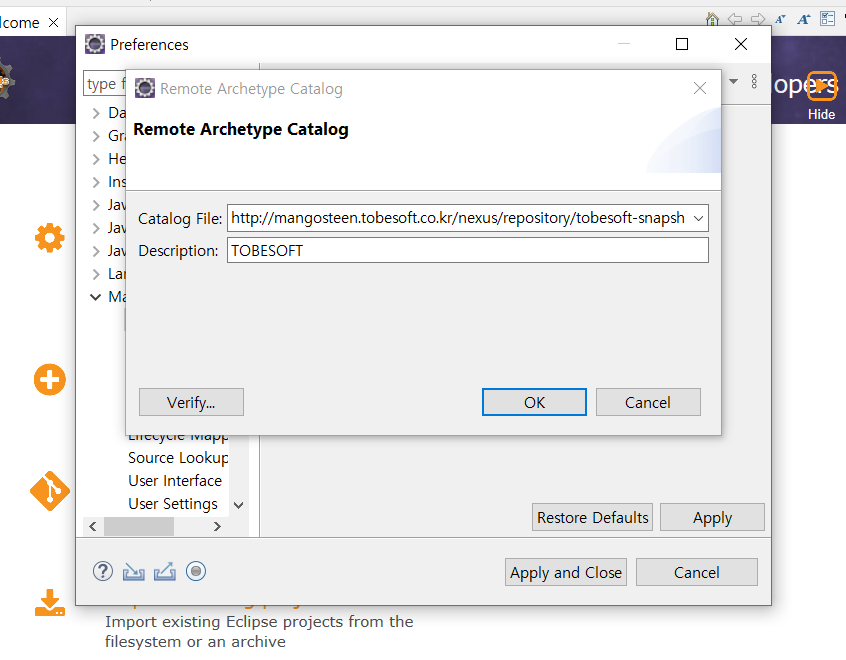Click the orange Git icon on Welcome page
This screenshot has width=846, height=660.
(x=50, y=491)
